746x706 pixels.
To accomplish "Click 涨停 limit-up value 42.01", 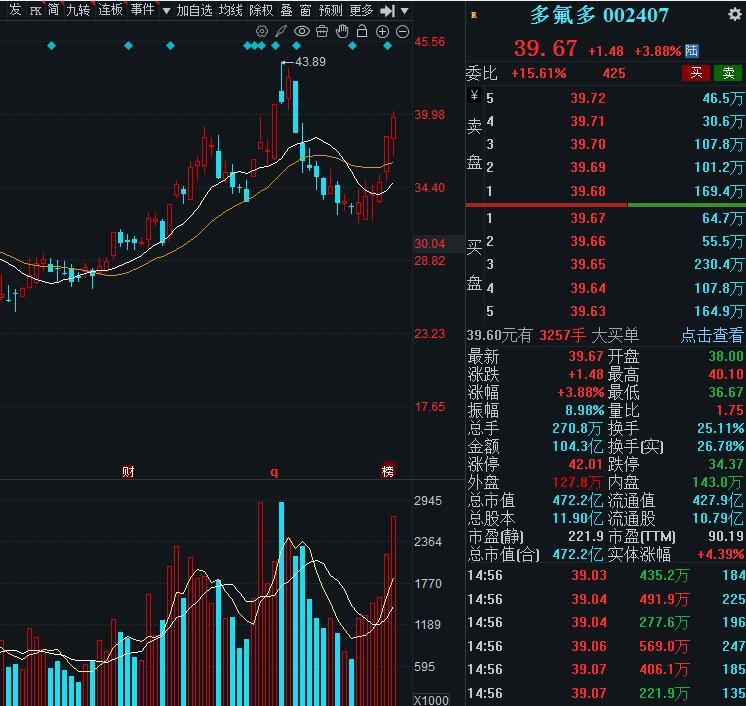I will click(586, 464).
